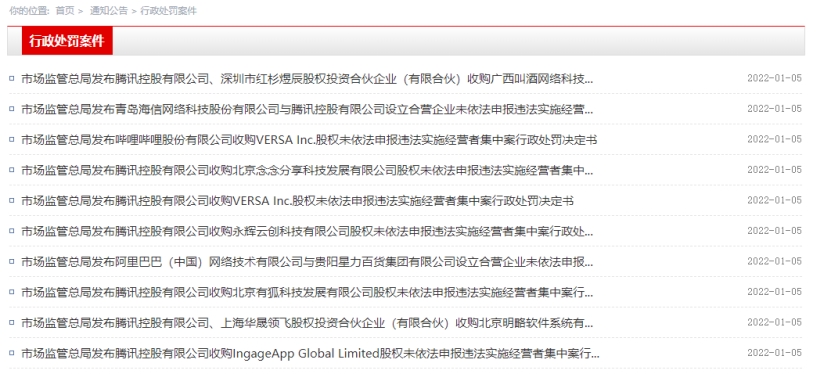Open notice about 上海华晟领飞 and 北京明略软件
Image resolution: width=831 pixels, height=374 pixels.
tap(307, 323)
